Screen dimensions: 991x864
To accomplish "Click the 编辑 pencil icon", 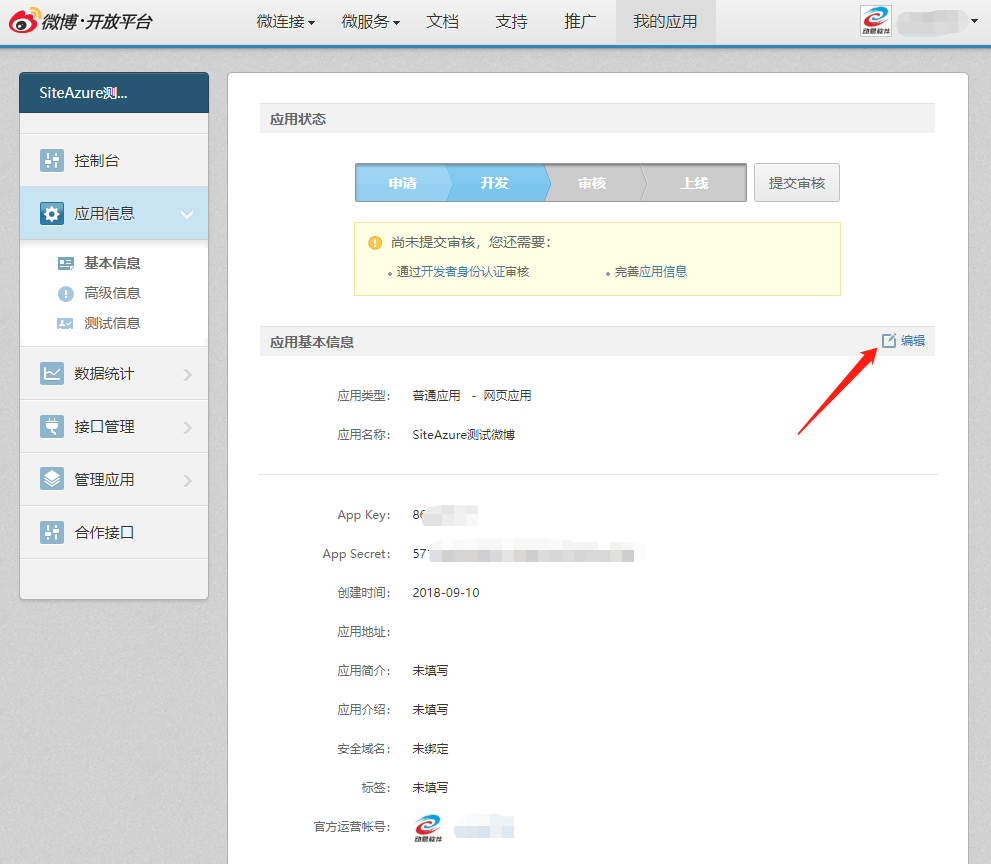I will click(888, 341).
